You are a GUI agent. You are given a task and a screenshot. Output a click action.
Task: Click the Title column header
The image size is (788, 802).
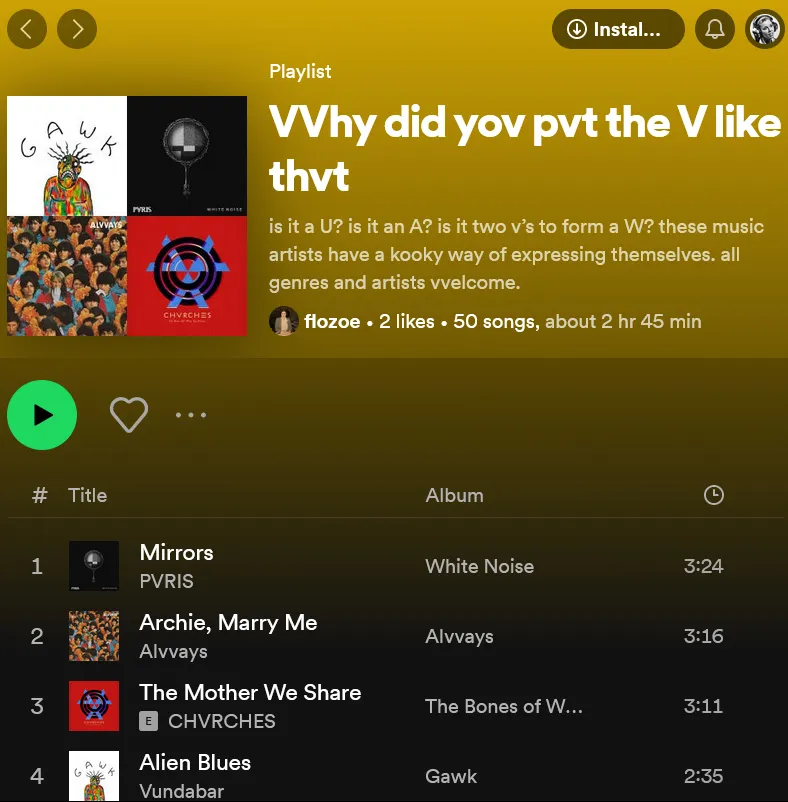(87, 495)
